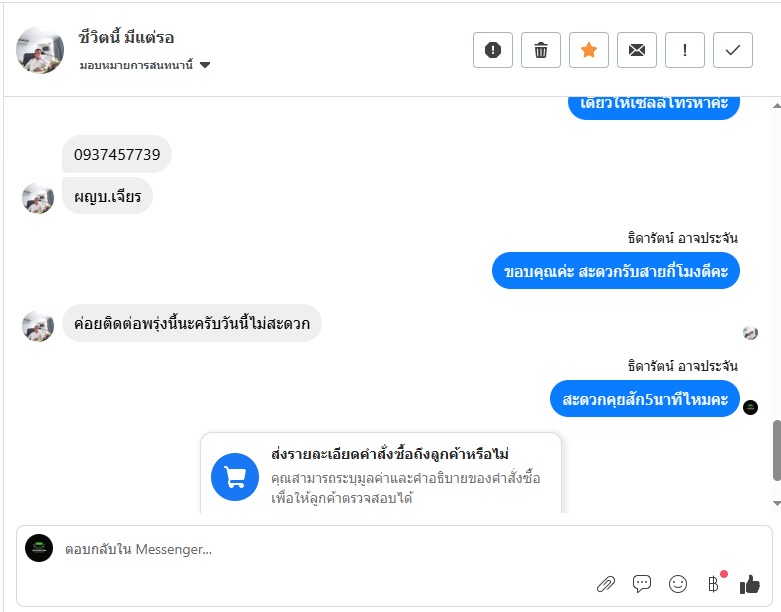Toggle the orange star follow-up marker
This screenshot has width=781, height=612.
pos(589,51)
